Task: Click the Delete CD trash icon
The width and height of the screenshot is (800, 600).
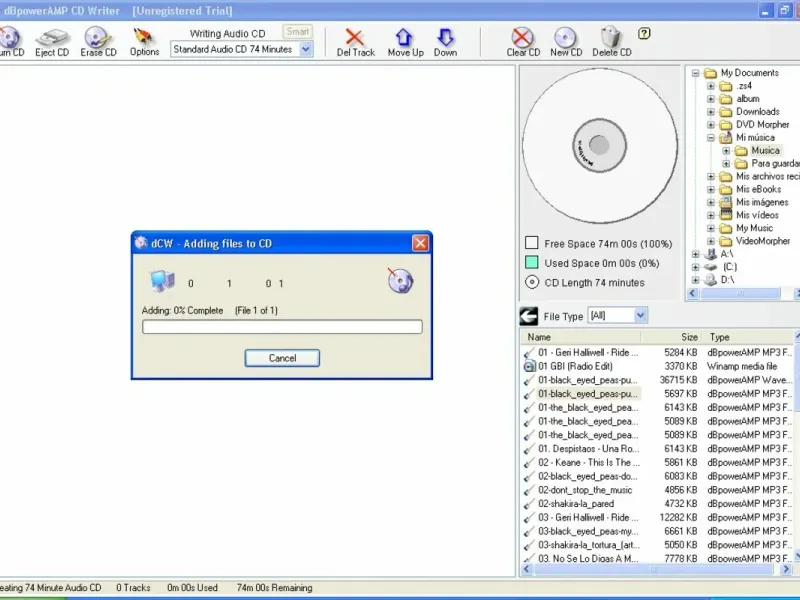Action: [x=611, y=37]
